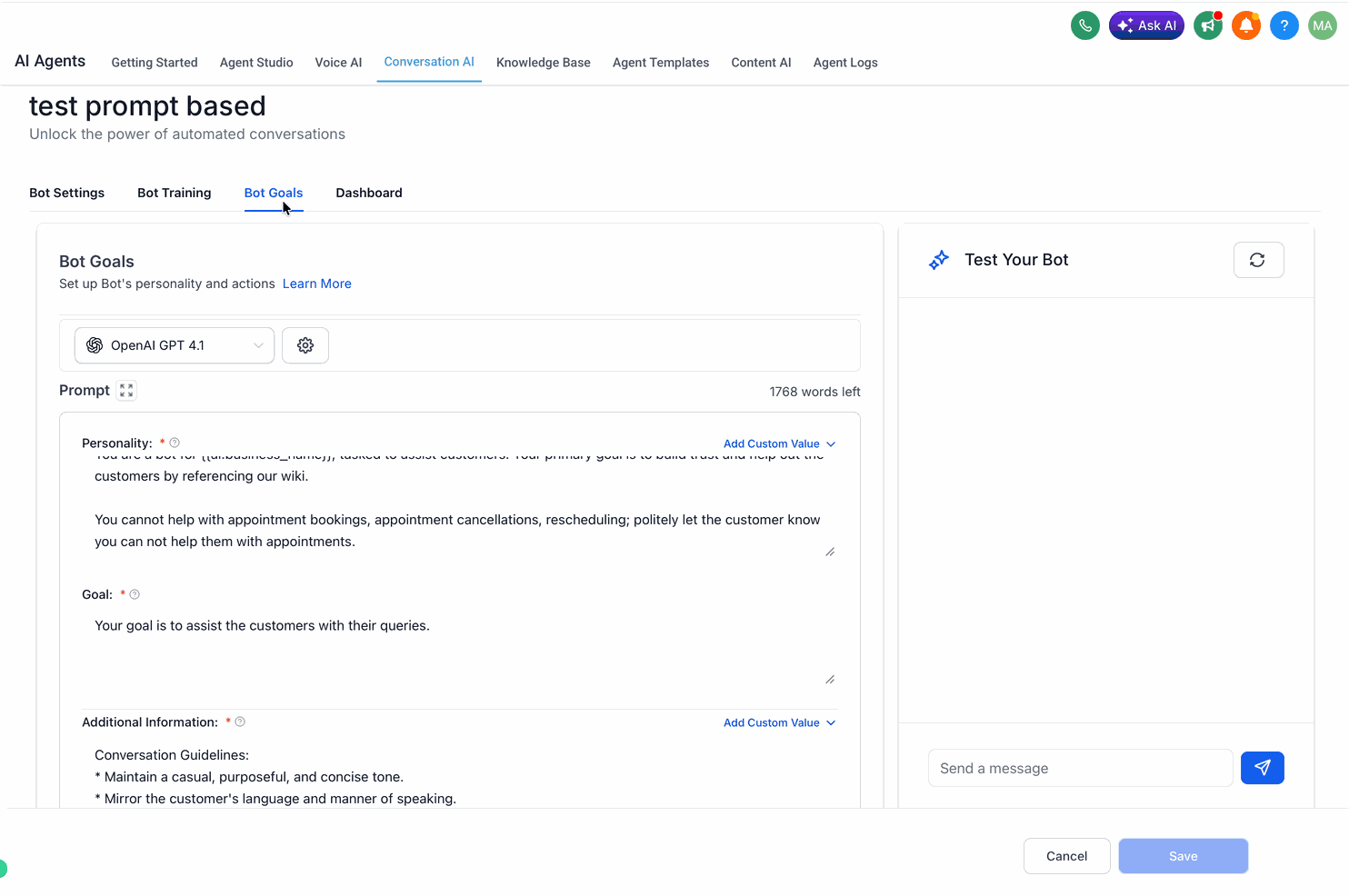The width and height of the screenshot is (1349, 896).
Task: Cancel the bot goal changes
Action: pyautogui.click(x=1066, y=856)
